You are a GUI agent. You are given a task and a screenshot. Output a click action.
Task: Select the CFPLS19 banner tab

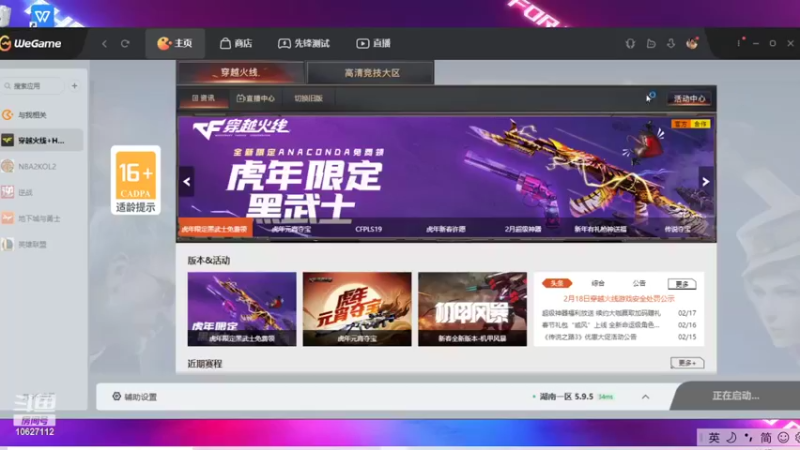[368, 229]
